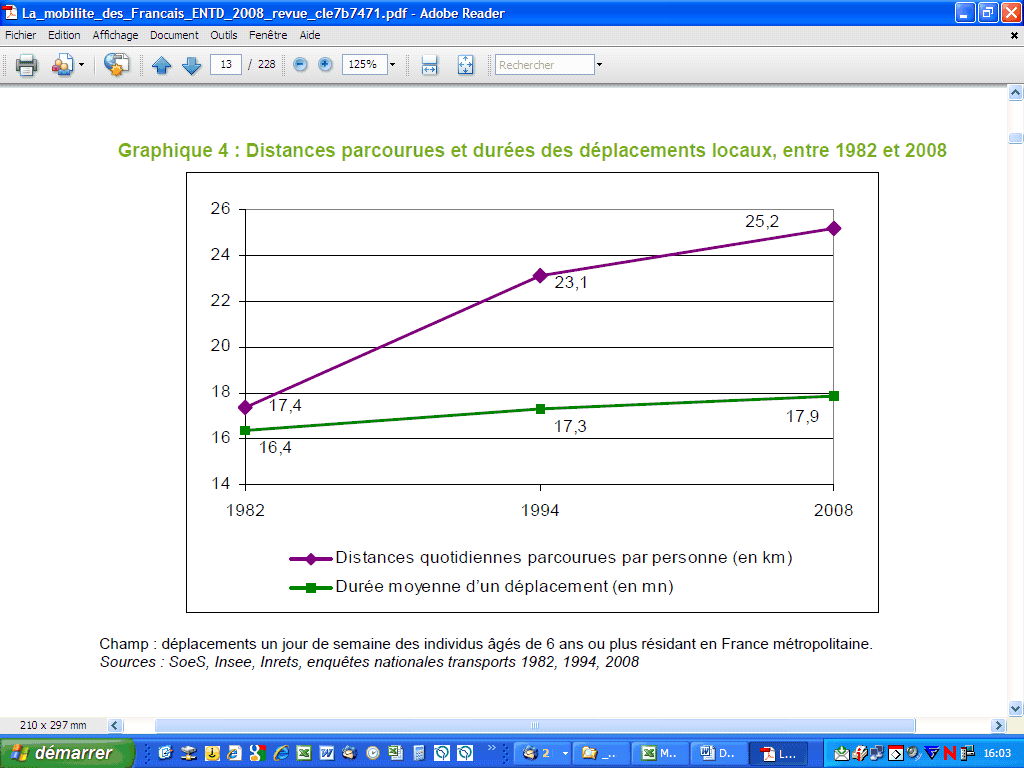This screenshot has height=768, width=1024.
Task: Click in the Rechercher search box
Action: pos(544,65)
